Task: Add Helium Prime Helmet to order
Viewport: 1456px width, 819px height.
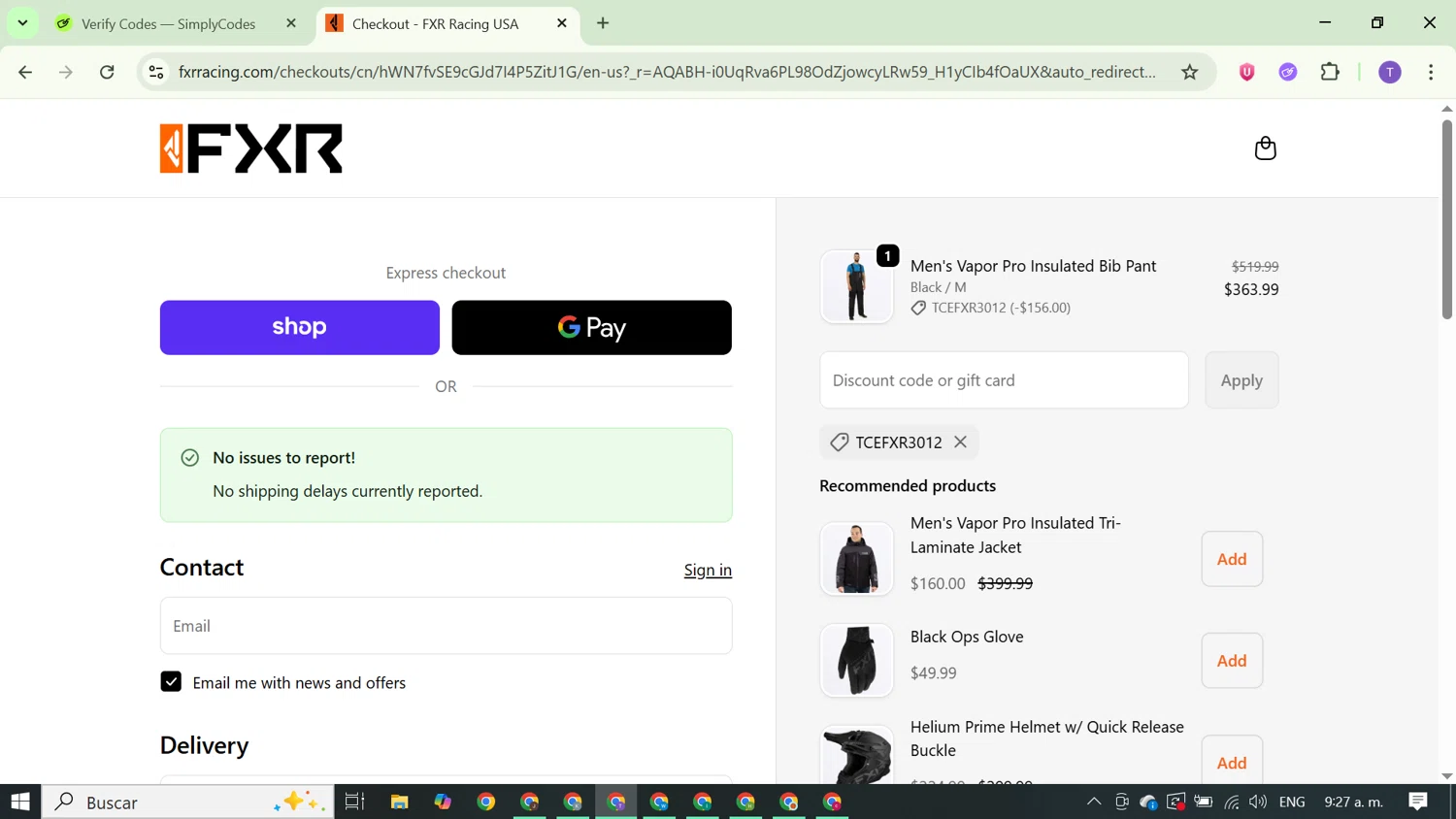Action: [x=1232, y=762]
